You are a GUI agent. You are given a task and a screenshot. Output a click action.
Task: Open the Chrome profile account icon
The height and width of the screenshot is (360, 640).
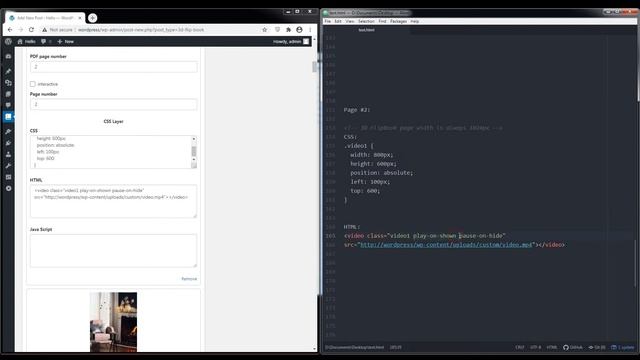pos(299,30)
